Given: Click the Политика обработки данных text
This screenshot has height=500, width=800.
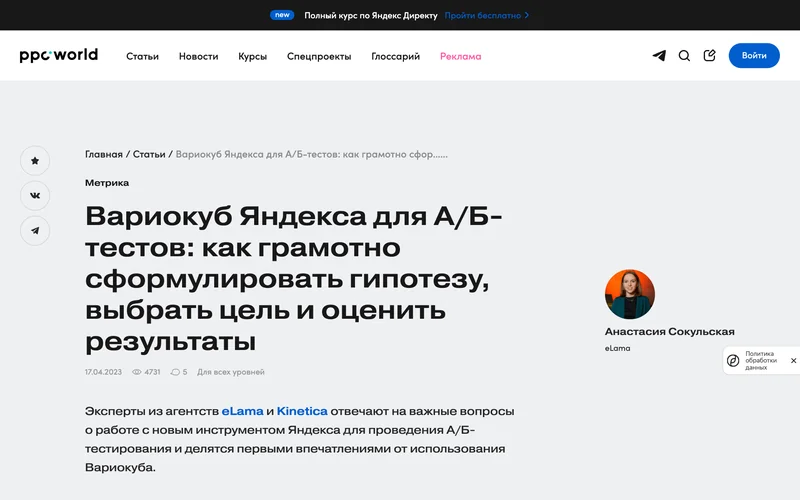Looking at the screenshot, I should 761,361.
